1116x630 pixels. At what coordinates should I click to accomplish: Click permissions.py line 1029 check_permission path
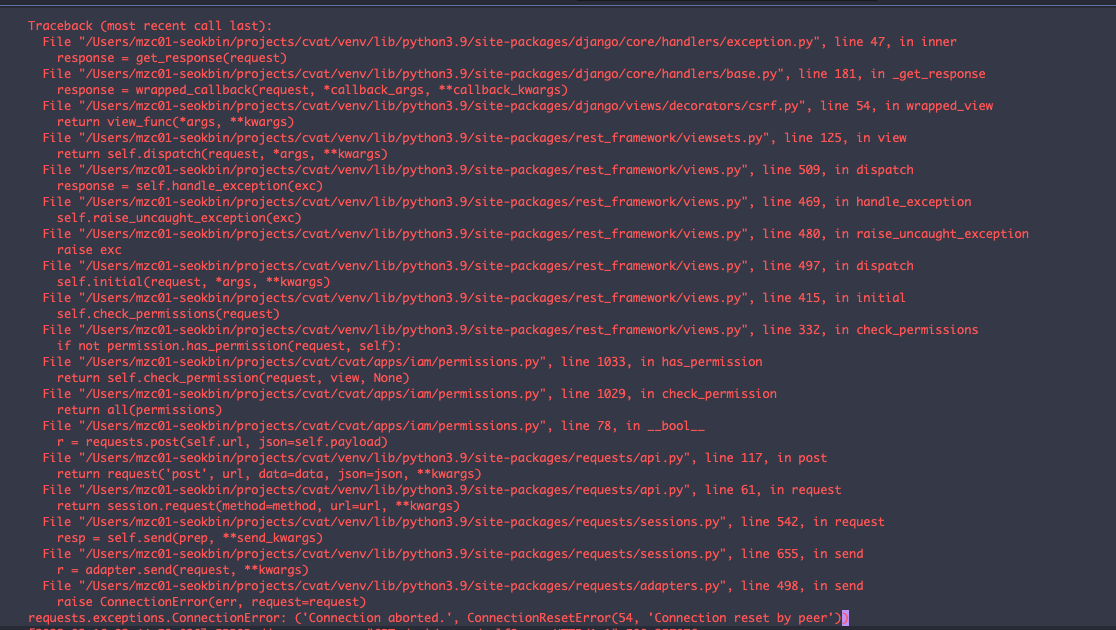[409, 394]
